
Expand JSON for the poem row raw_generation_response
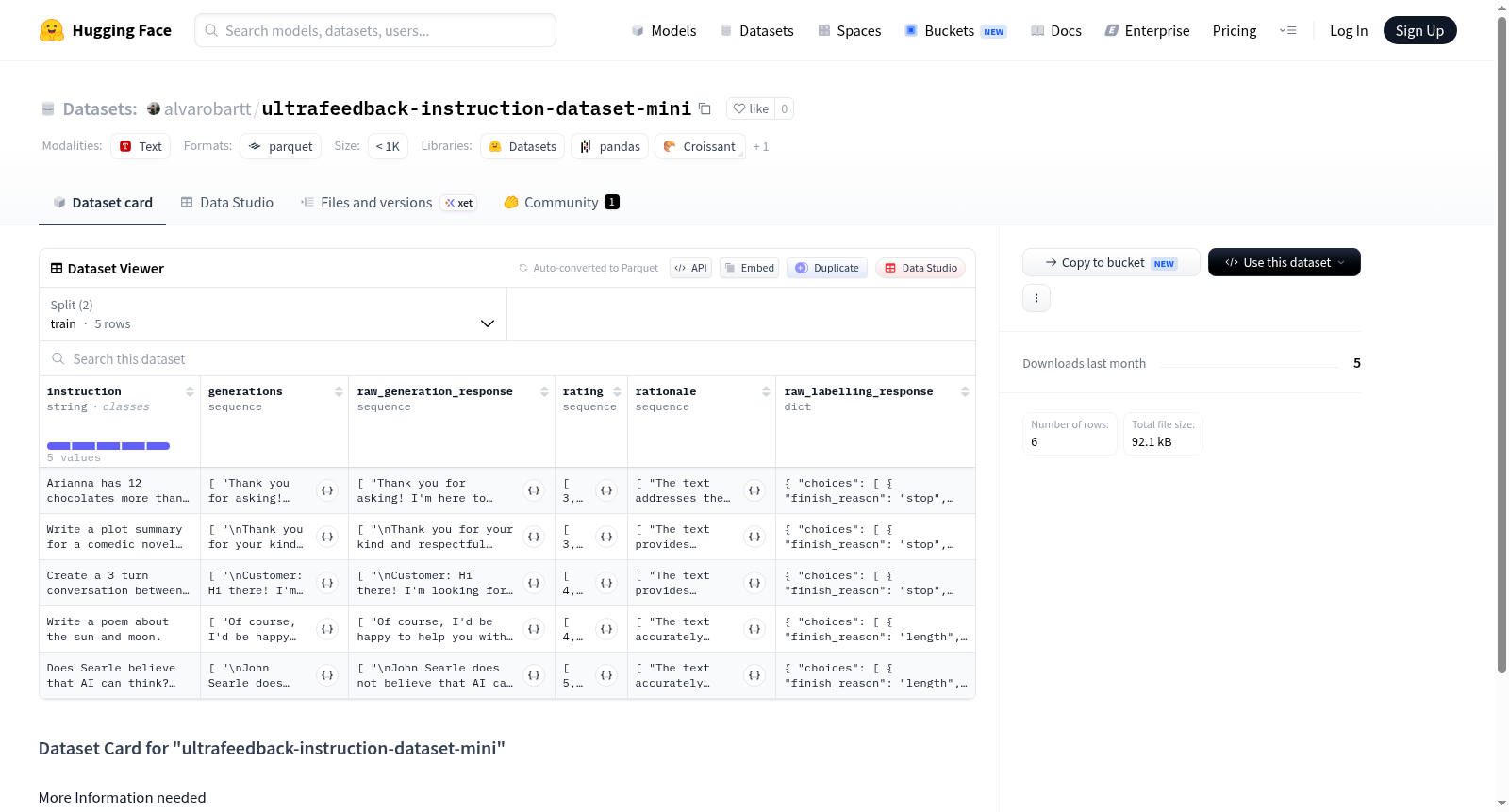click(x=534, y=629)
